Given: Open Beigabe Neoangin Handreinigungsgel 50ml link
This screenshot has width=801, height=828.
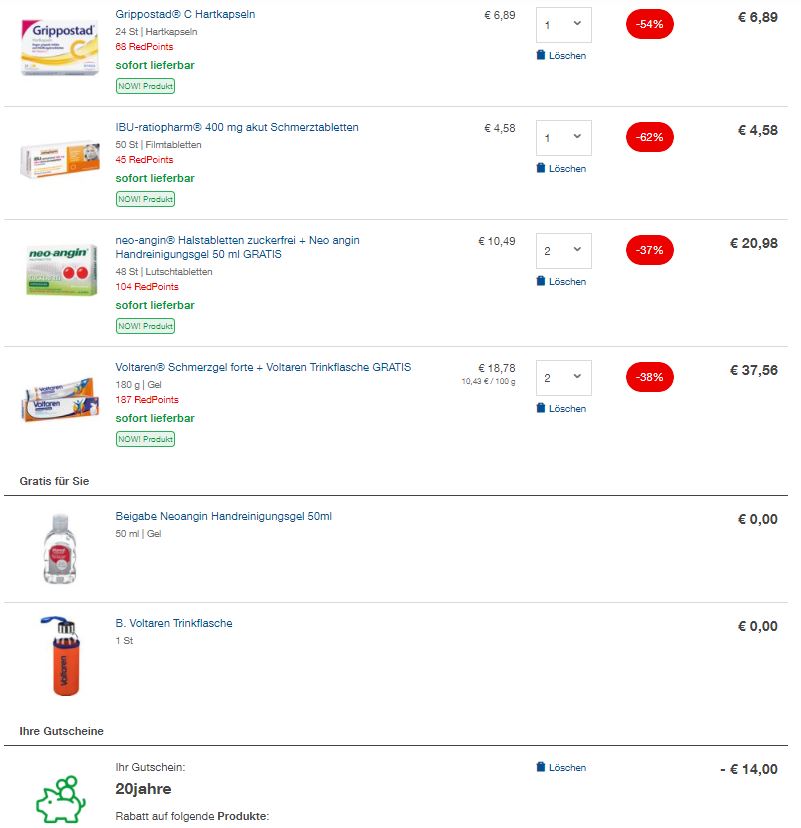Looking at the screenshot, I should click(x=223, y=516).
